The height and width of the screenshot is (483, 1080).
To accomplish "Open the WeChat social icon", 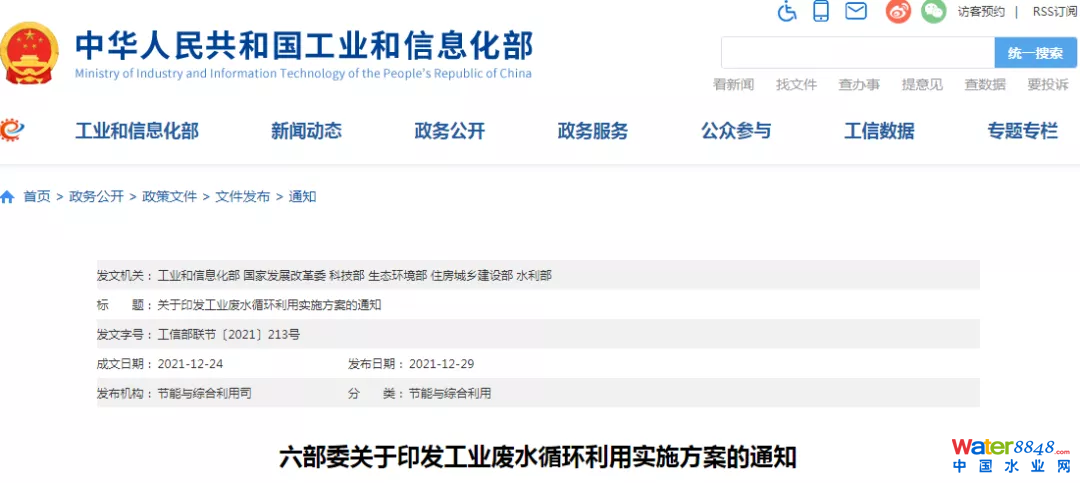I will (933, 12).
